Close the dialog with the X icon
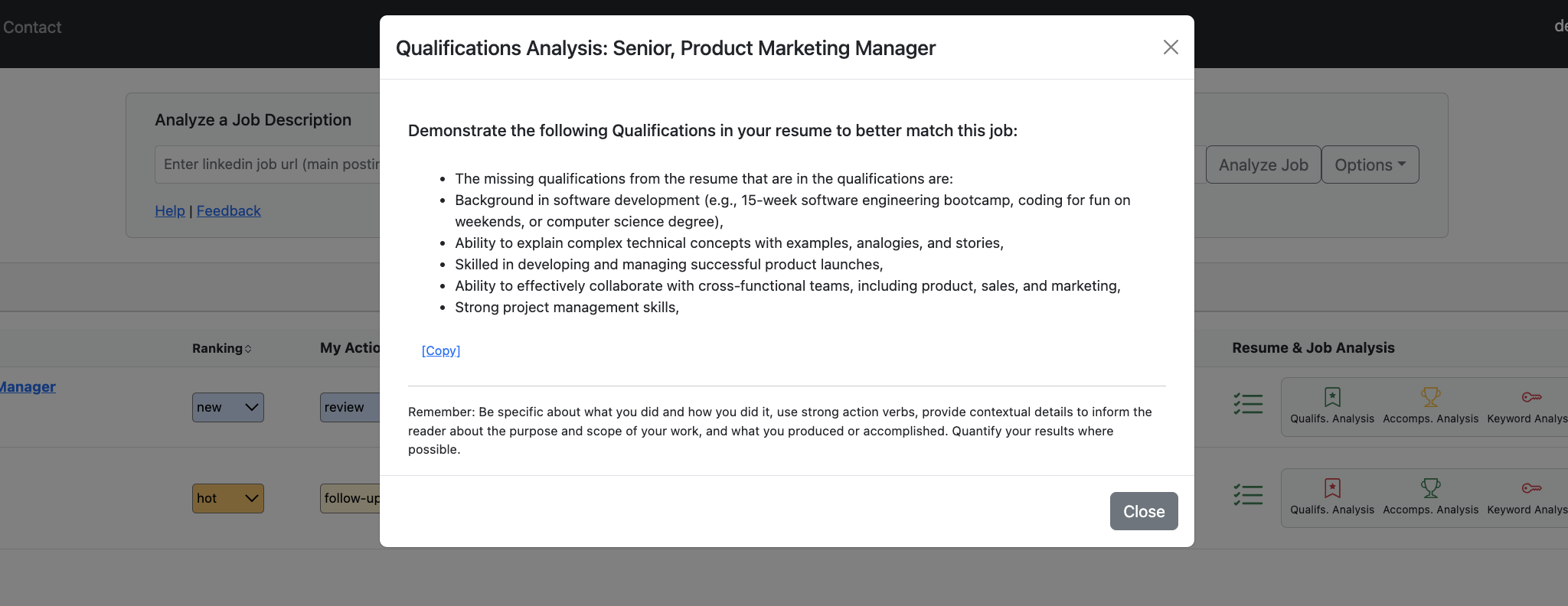The height and width of the screenshot is (606, 1568). point(1171,47)
